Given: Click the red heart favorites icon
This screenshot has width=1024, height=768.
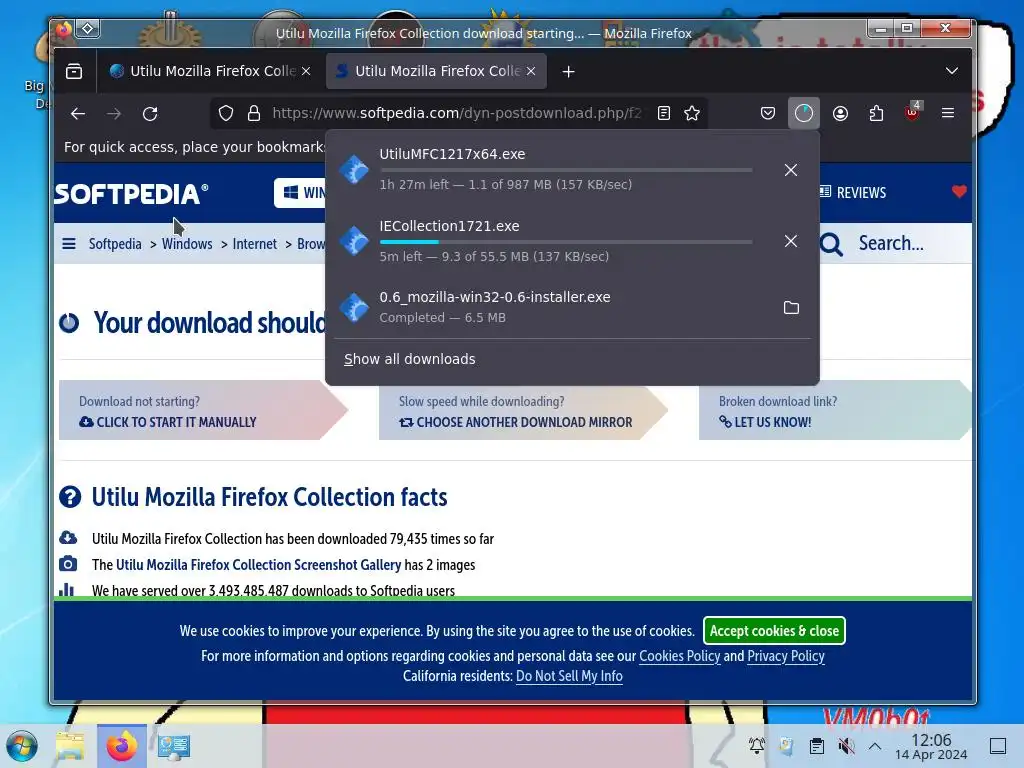Looking at the screenshot, I should tap(959, 192).
